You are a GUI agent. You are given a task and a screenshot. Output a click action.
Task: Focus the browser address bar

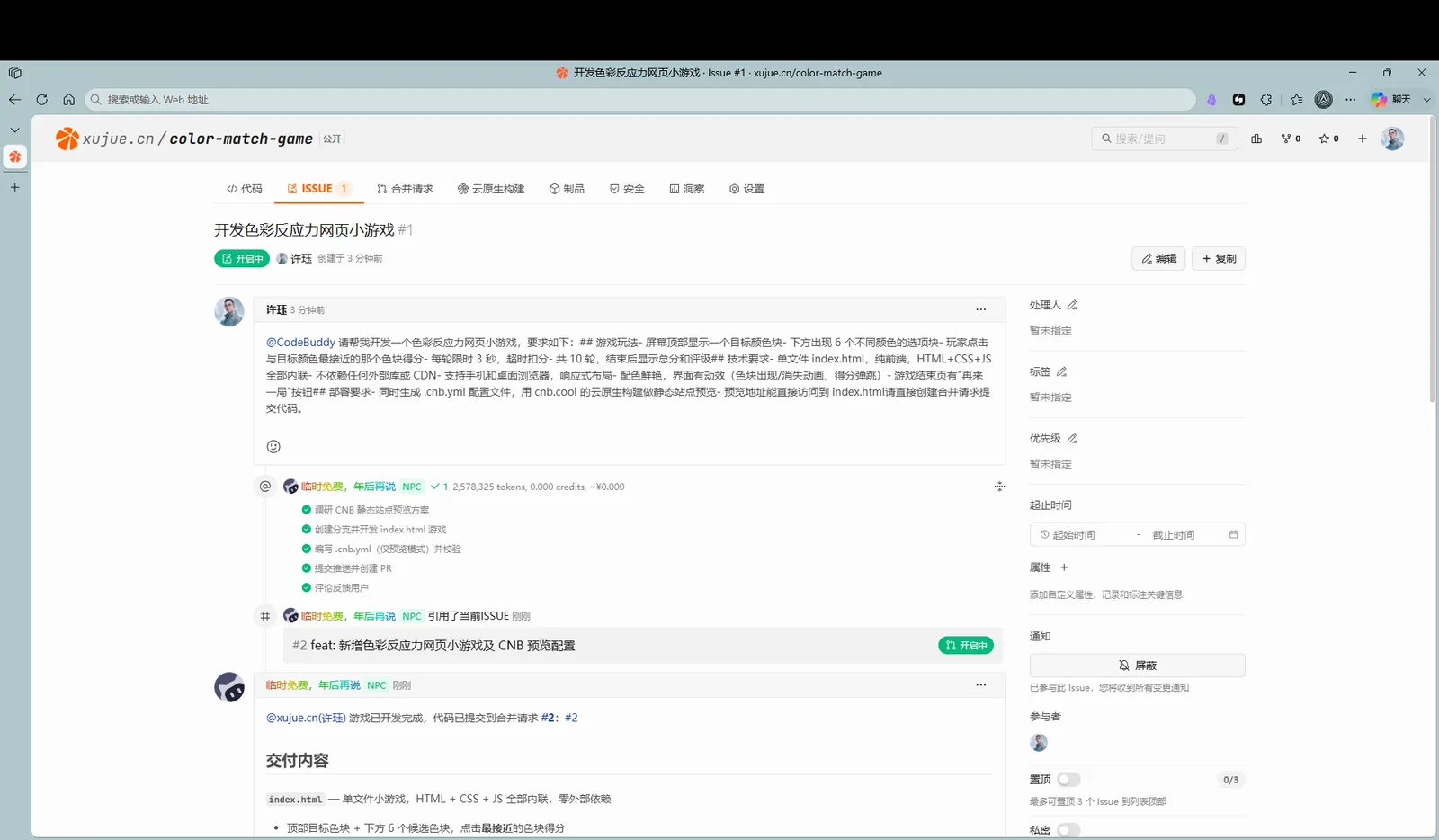pyautogui.click(x=640, y=100)
